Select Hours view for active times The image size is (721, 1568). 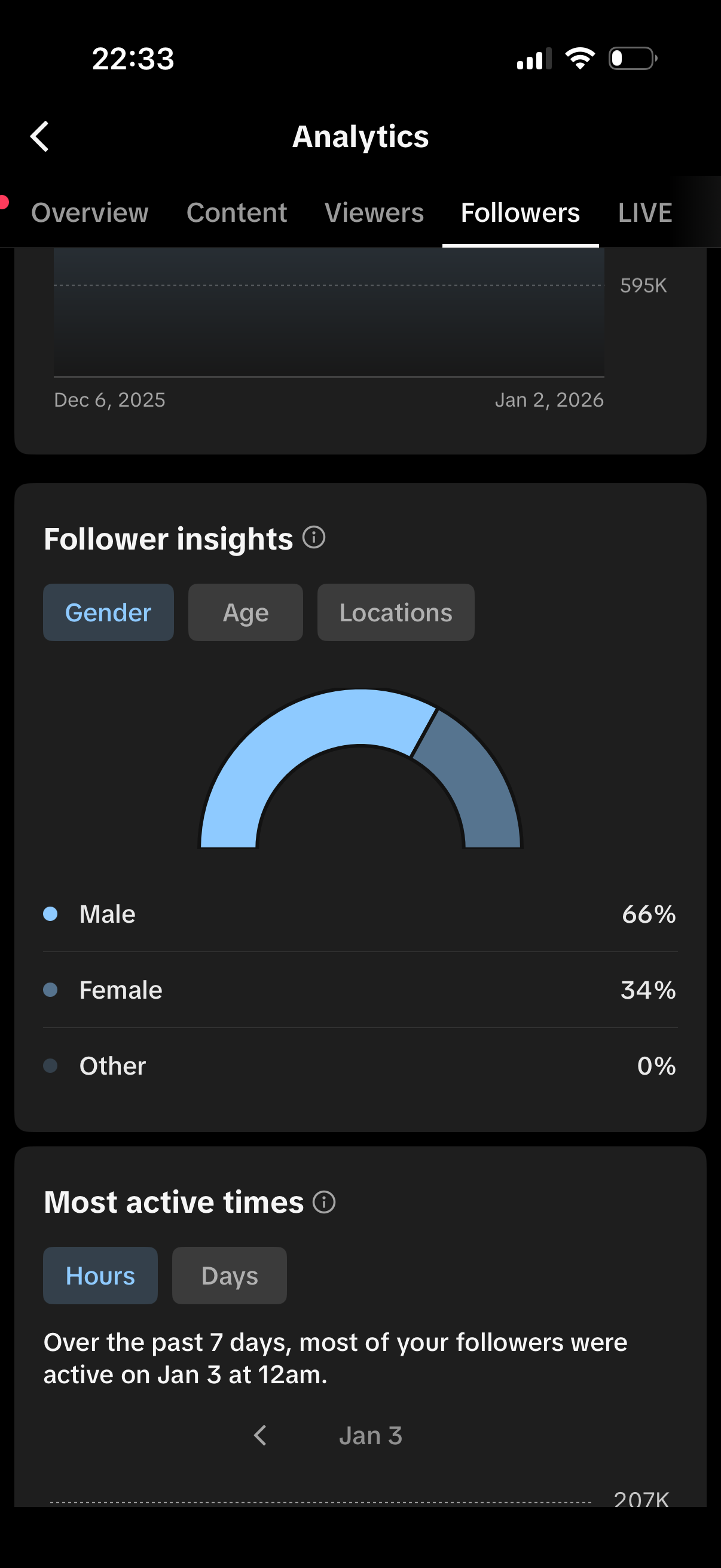100,1275
